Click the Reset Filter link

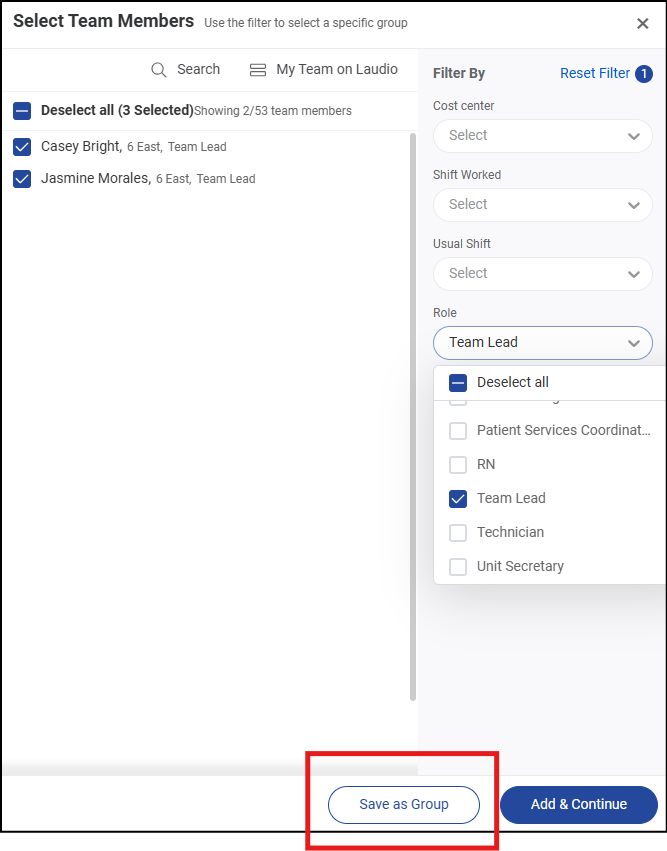pyautogui.click(x=595, y=73)
